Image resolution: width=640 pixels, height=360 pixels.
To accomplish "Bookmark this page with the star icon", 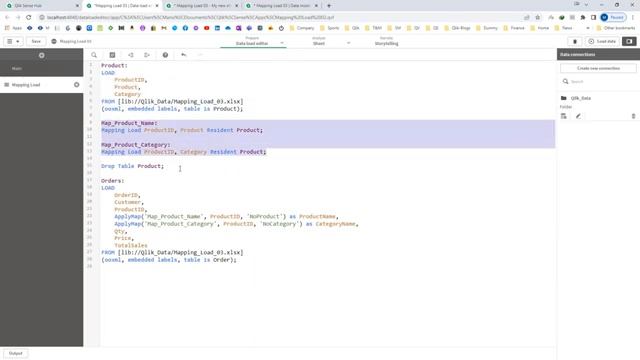I will click(x=538, y=18).
